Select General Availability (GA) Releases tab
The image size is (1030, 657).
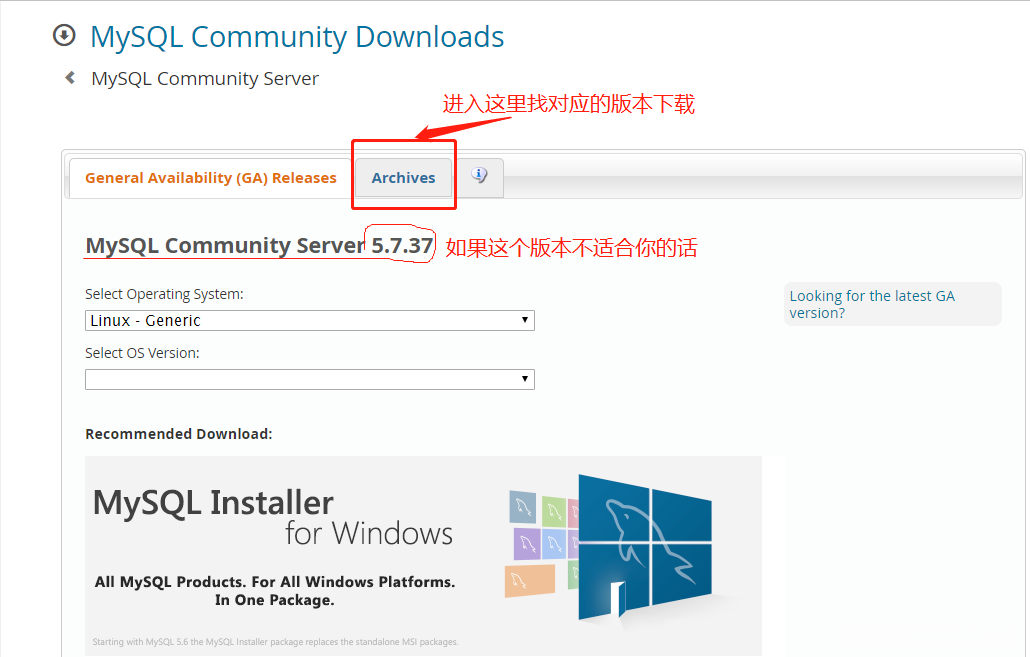210,178
